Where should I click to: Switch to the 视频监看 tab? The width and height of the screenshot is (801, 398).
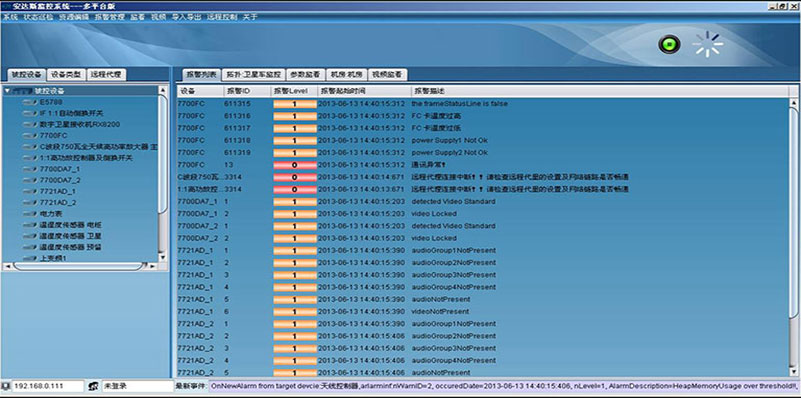[387, 75]
